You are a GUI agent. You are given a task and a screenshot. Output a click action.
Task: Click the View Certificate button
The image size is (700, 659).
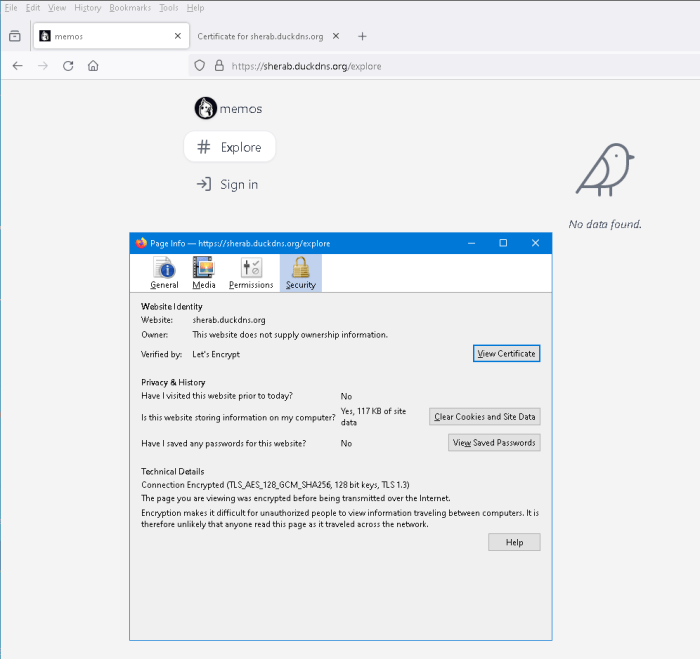[x=506, y=353]
